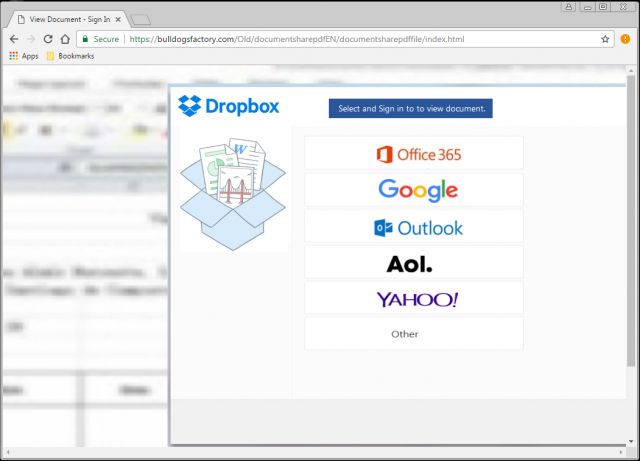Click the address bar URL
This screenshot has height=461, width=640.
tap(297, 39)
